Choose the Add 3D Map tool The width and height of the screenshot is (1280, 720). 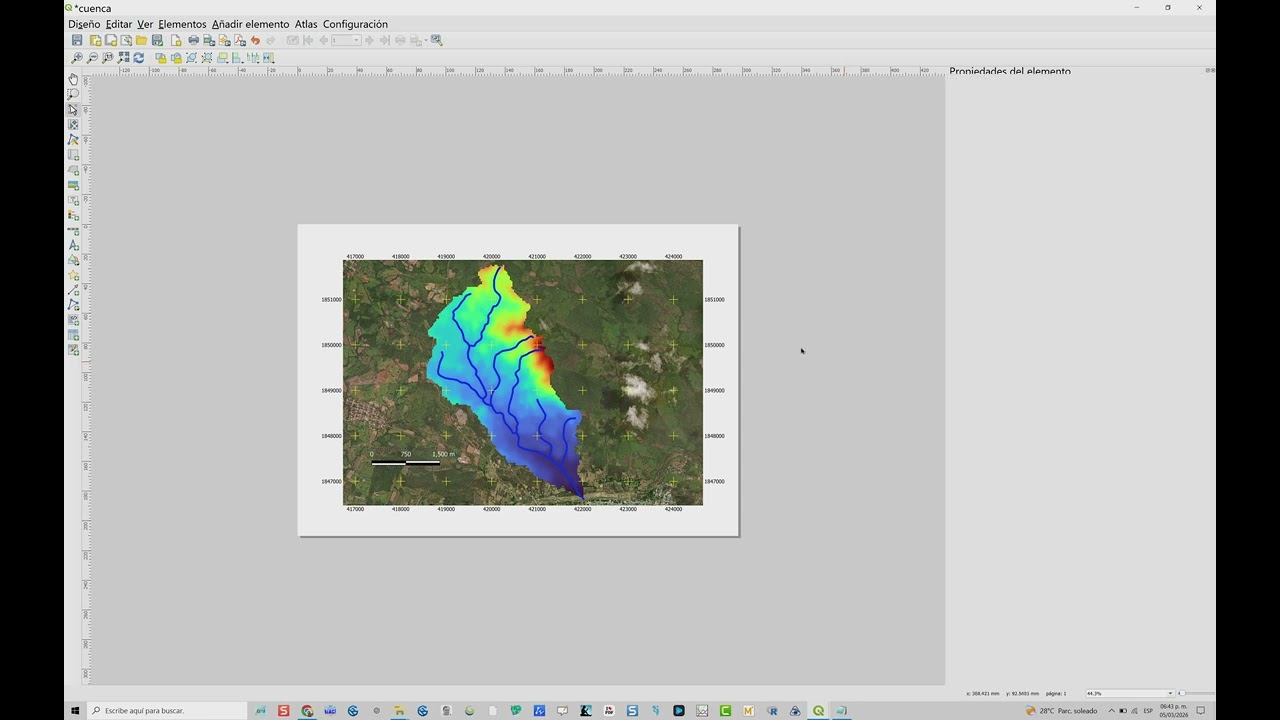73,170
